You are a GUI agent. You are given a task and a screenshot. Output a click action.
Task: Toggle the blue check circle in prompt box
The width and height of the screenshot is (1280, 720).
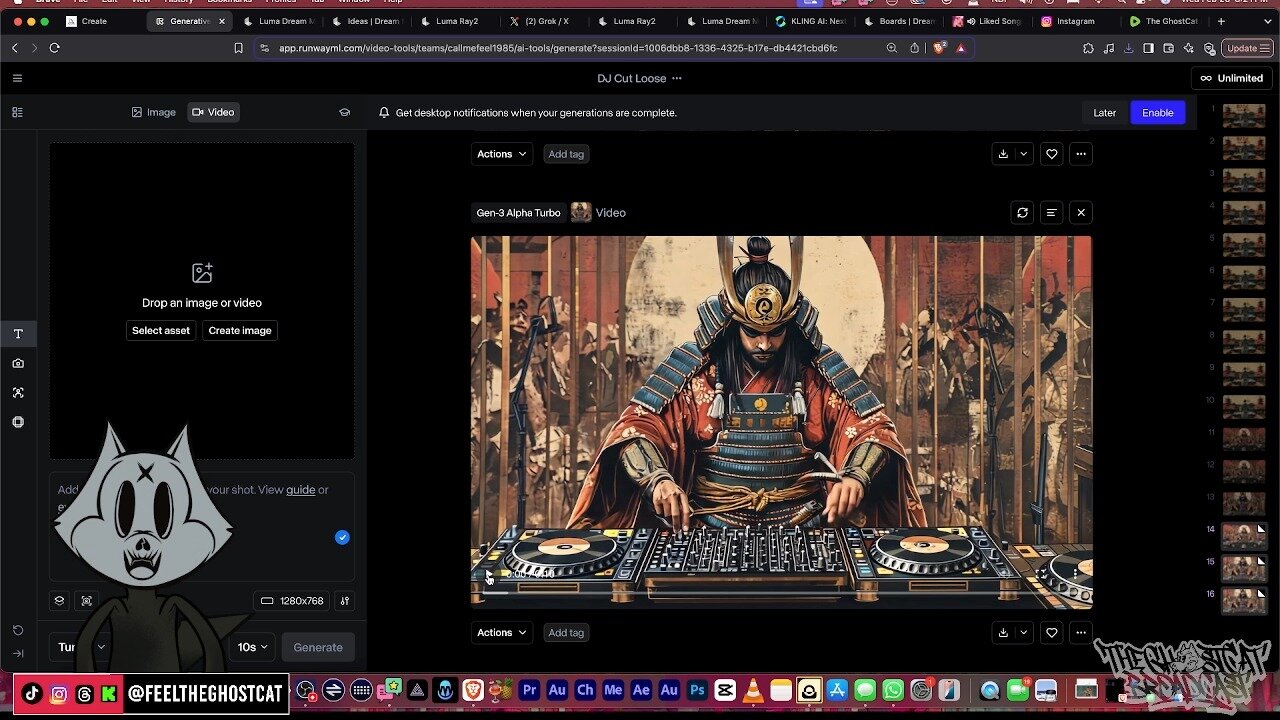[x=342, y=537]
